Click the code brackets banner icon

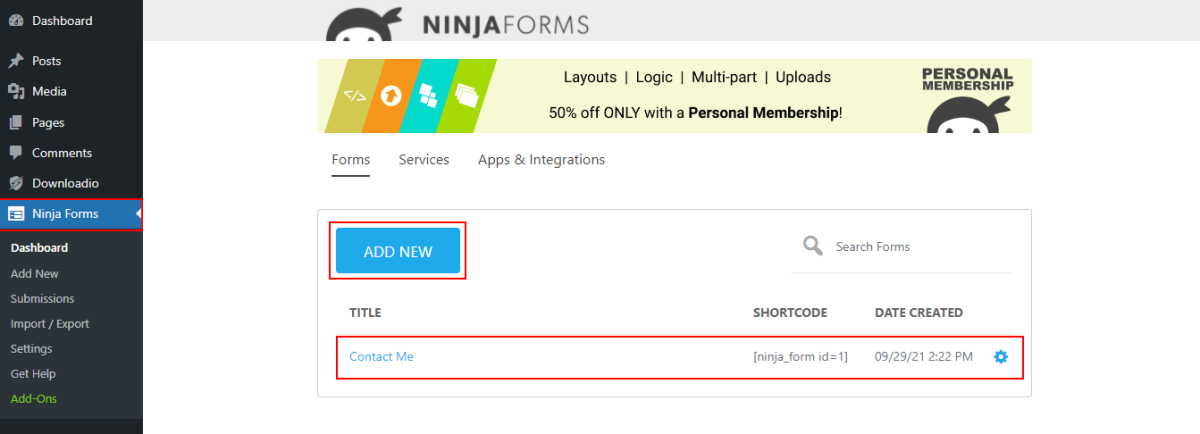point(355,96)
